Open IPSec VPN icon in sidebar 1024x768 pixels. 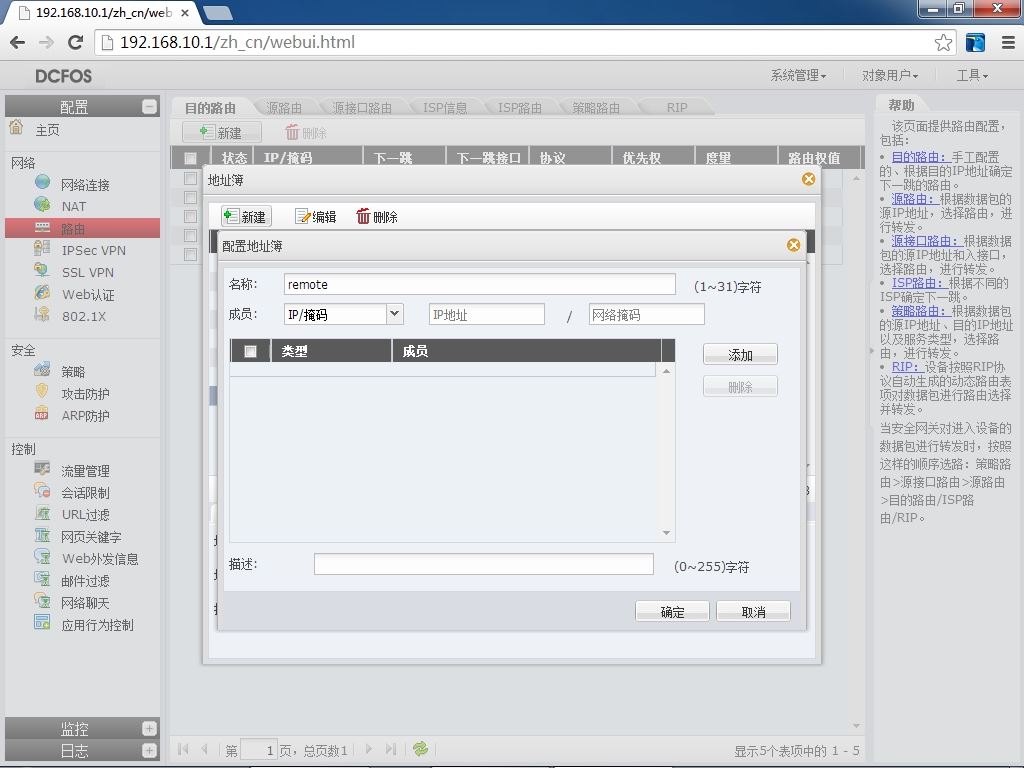point(42,249)
